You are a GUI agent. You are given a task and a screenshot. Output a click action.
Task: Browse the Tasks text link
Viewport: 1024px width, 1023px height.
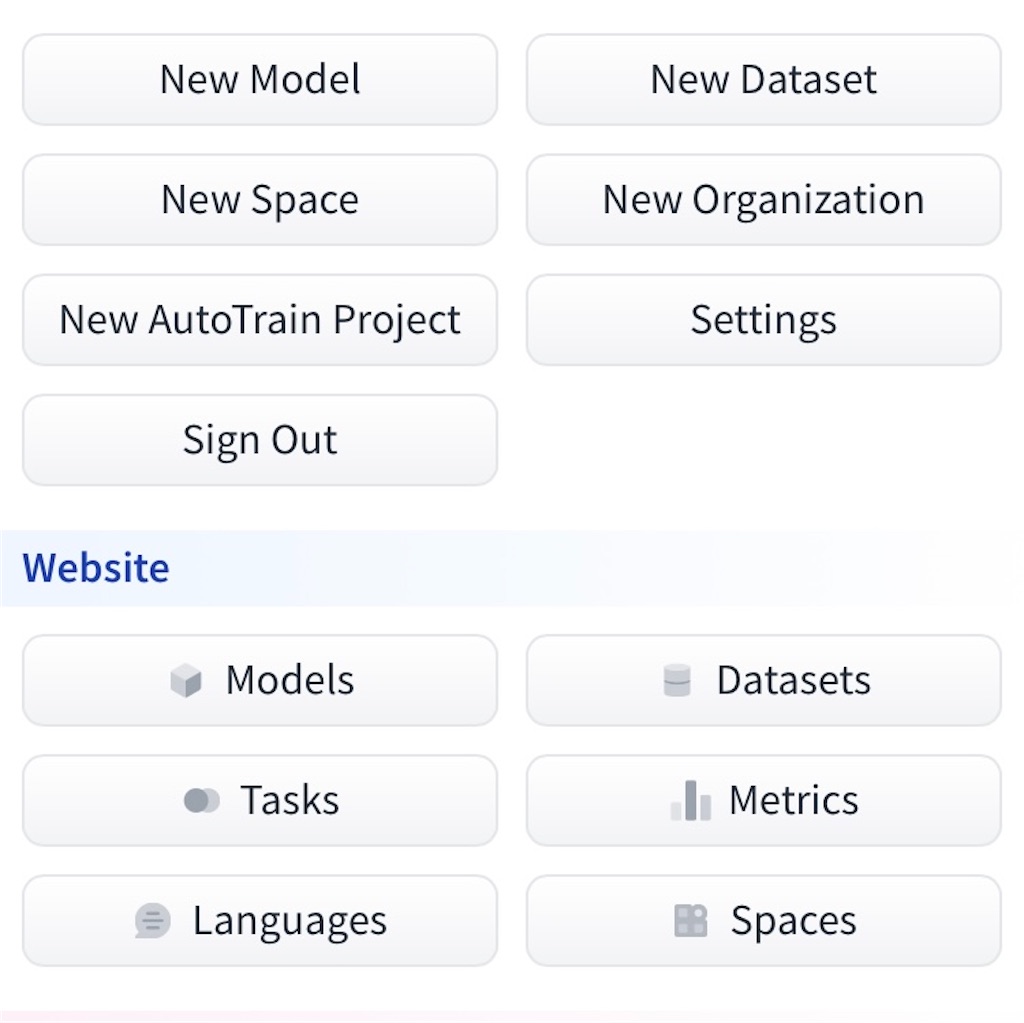click(290, 801)
